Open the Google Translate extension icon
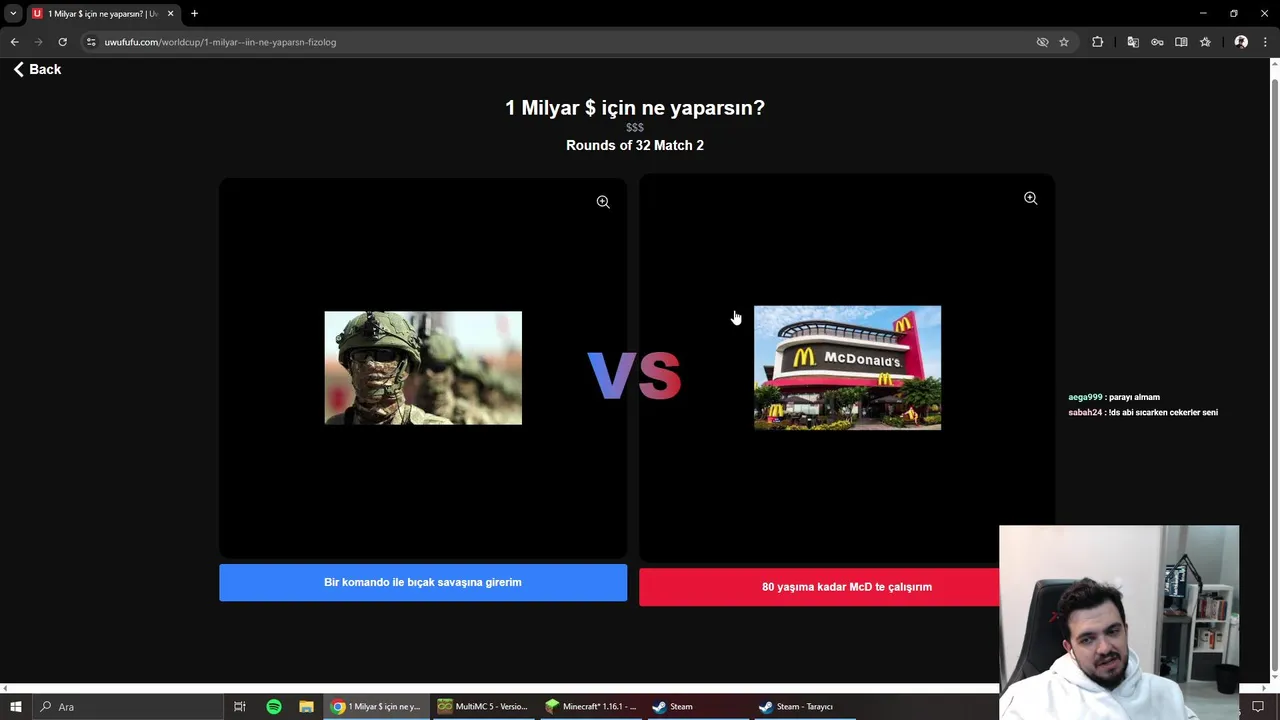 (x=1133, y=42)
